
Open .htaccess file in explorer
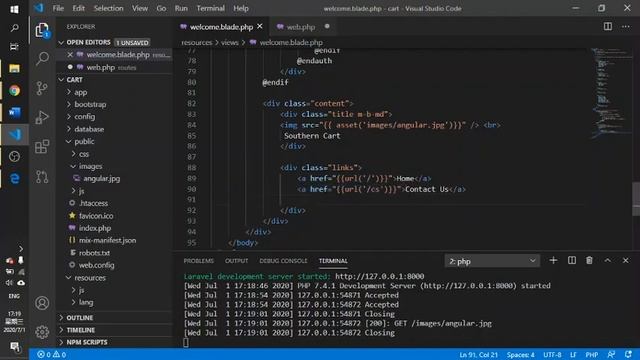[93, 203]
